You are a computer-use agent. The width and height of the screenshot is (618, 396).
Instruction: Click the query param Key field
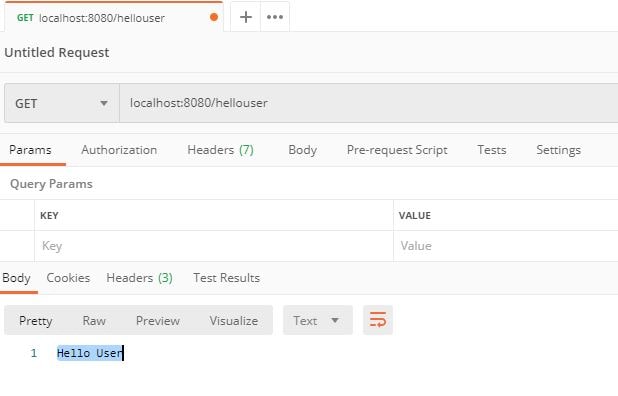point(214,246)
